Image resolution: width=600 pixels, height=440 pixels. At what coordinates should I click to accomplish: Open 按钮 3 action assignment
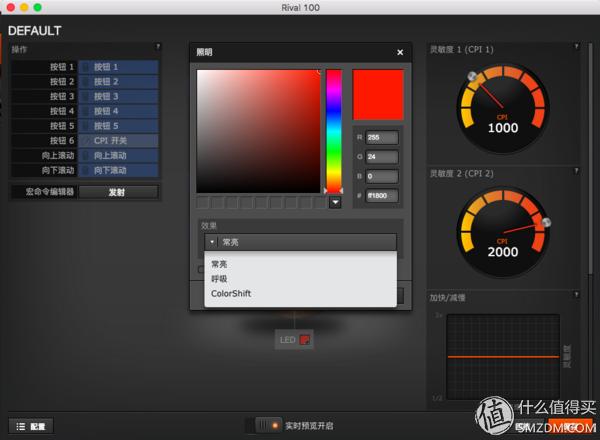pyautogui.click(x=118, y=96)
